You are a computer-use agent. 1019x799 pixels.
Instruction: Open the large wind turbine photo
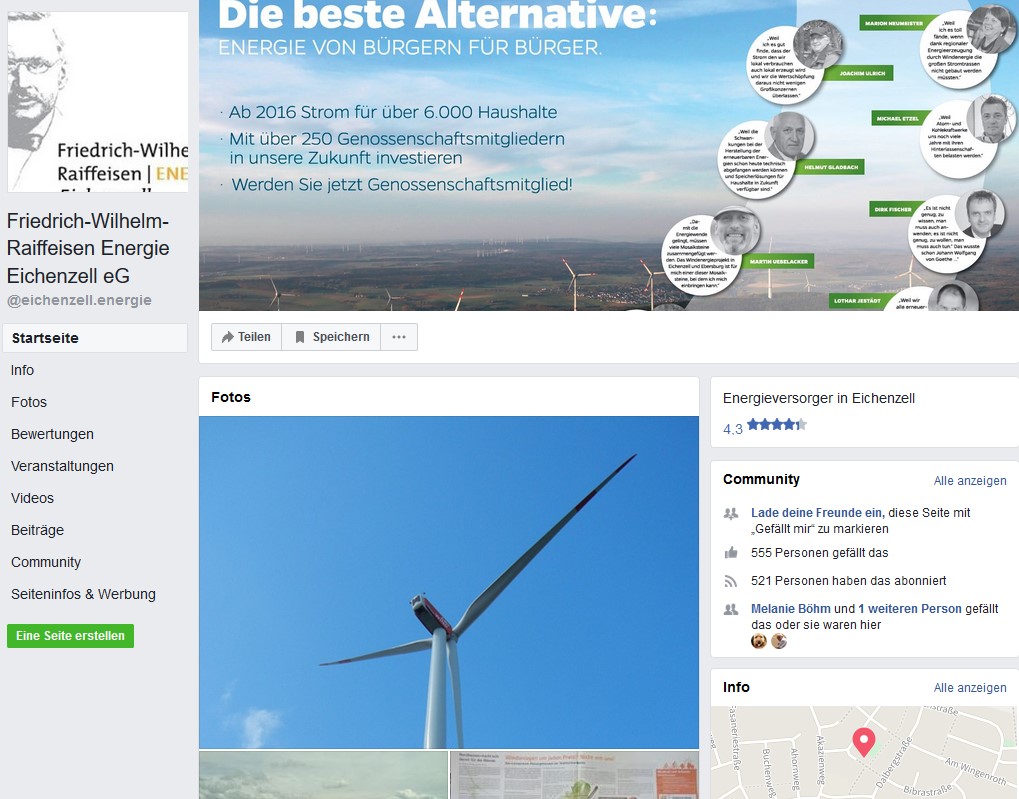click(449, 583)
